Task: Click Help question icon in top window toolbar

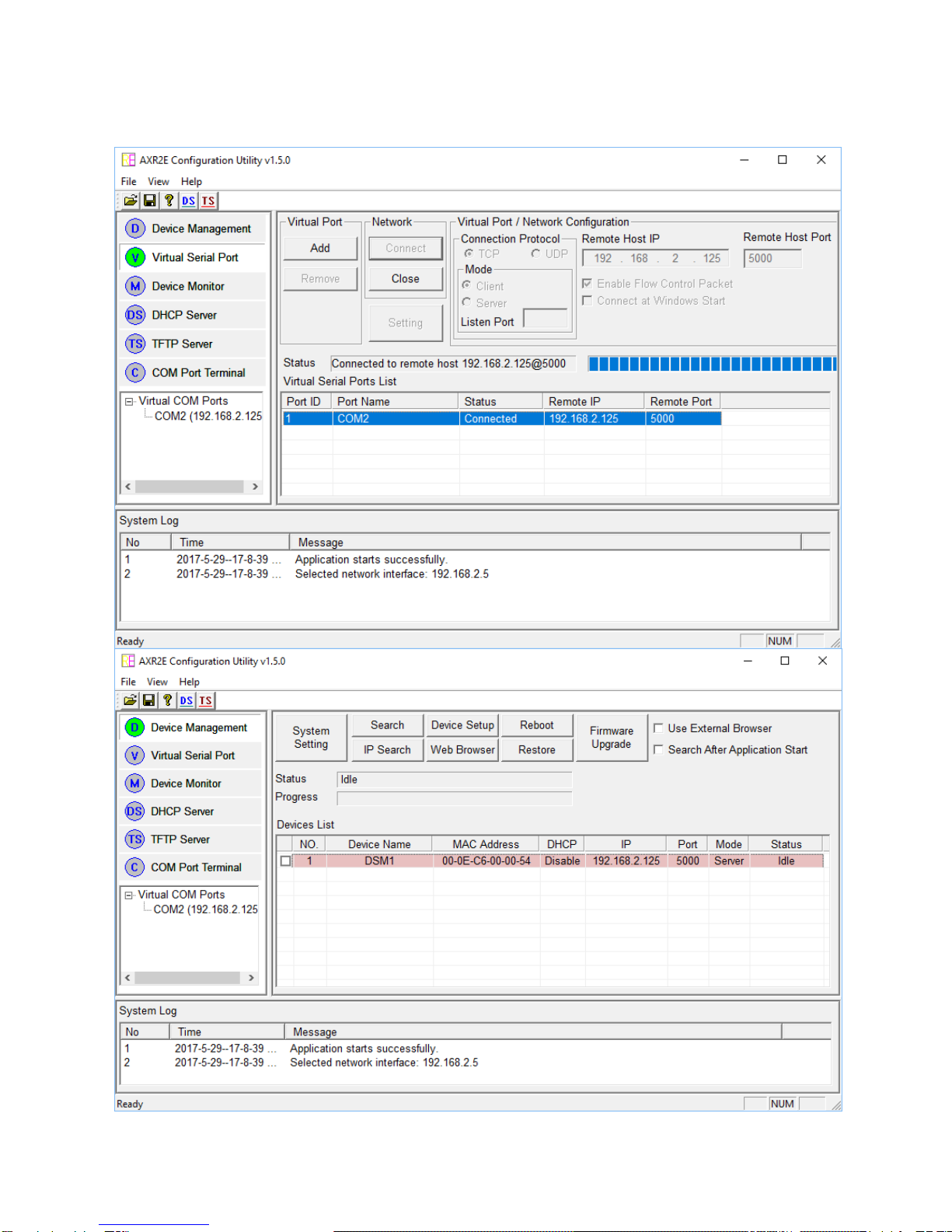Action: click(x=169, y=201)
